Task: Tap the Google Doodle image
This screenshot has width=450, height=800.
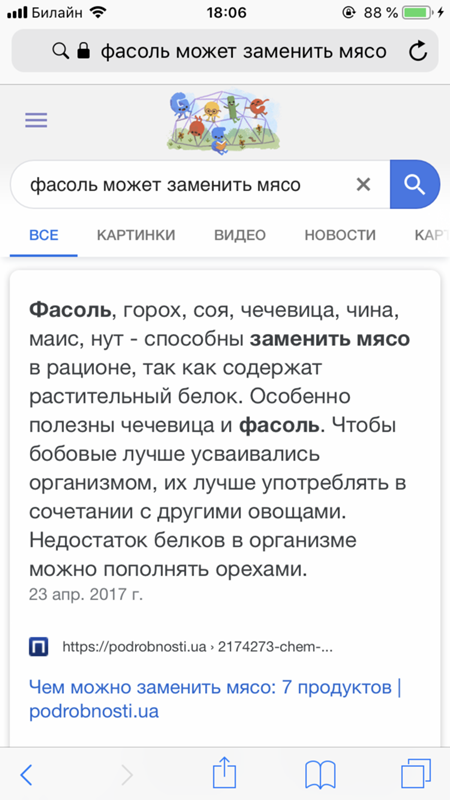Action: pos(223,123)
